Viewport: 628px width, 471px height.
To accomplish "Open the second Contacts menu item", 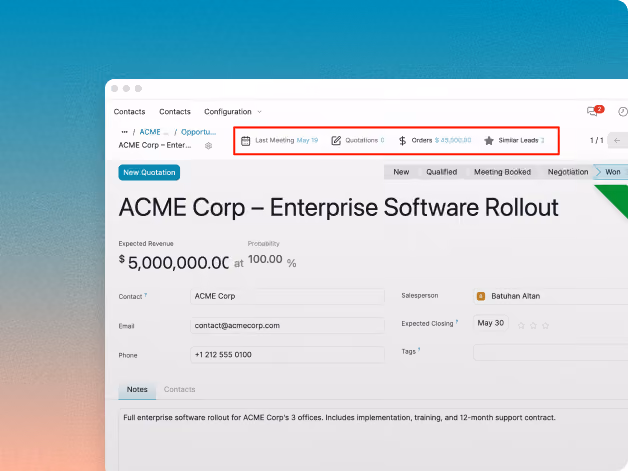I will pyautogui.click(x=175, y=112).
